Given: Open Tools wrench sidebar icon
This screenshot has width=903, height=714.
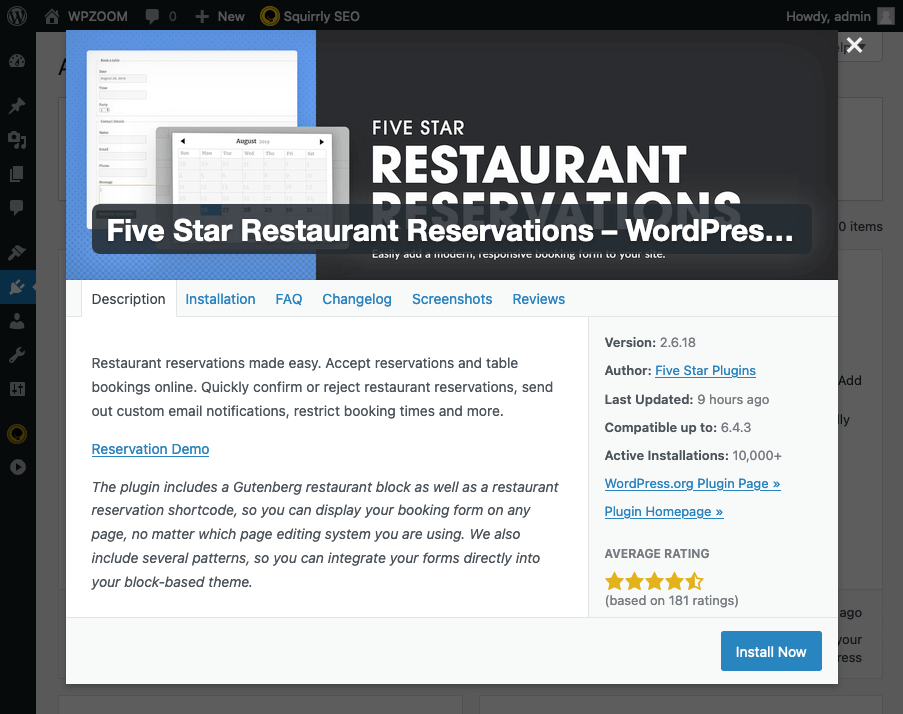Looking at the screenshot, I should point(17,355).
